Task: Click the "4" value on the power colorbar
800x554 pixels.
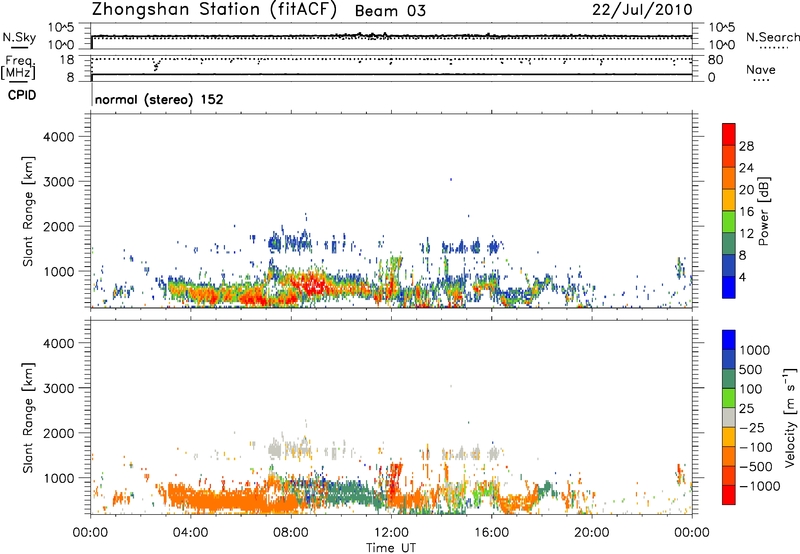Action: (x=742, y=278)
